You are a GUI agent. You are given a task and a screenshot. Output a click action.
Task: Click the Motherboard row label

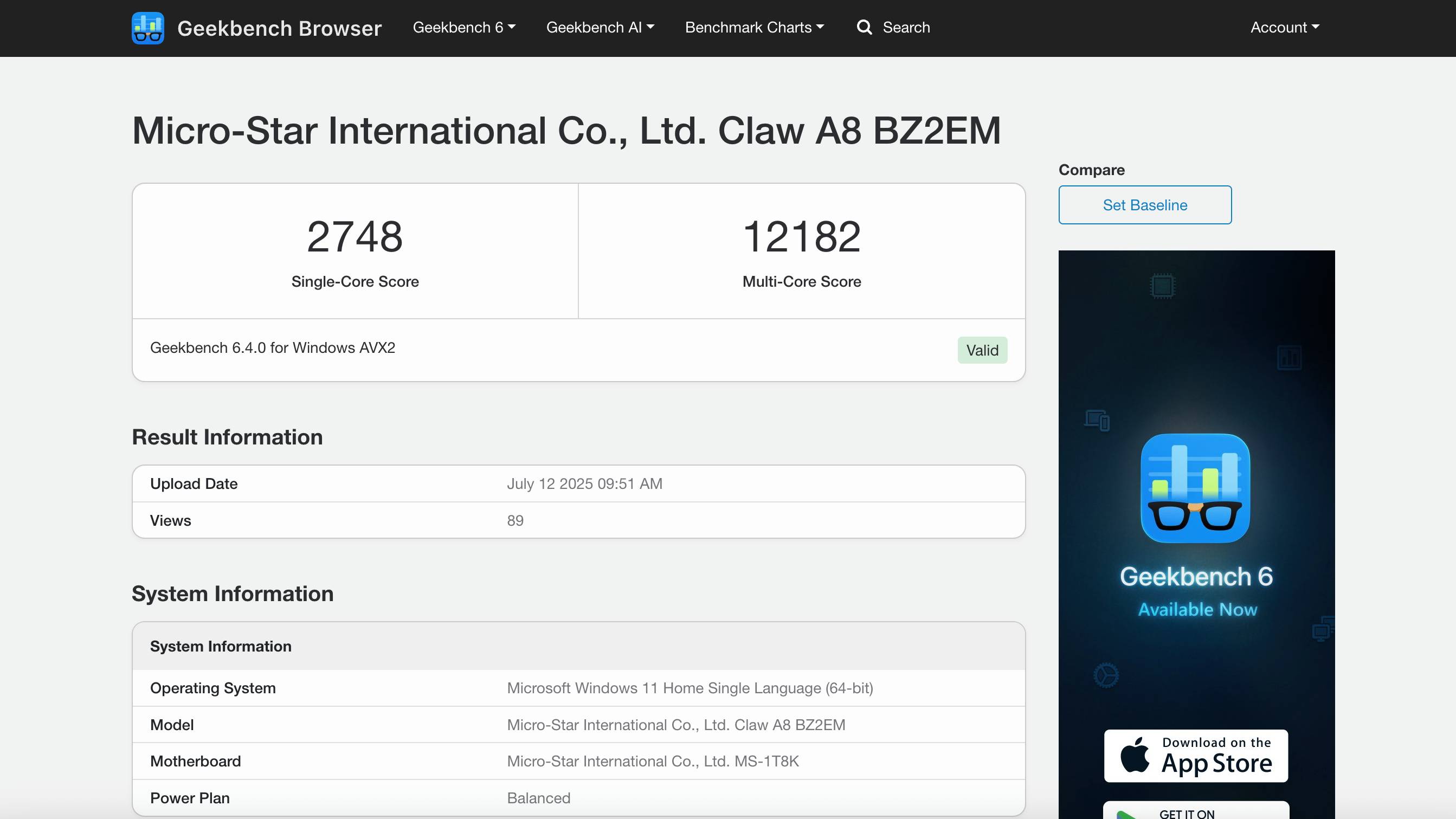click(x=195, y=762)
